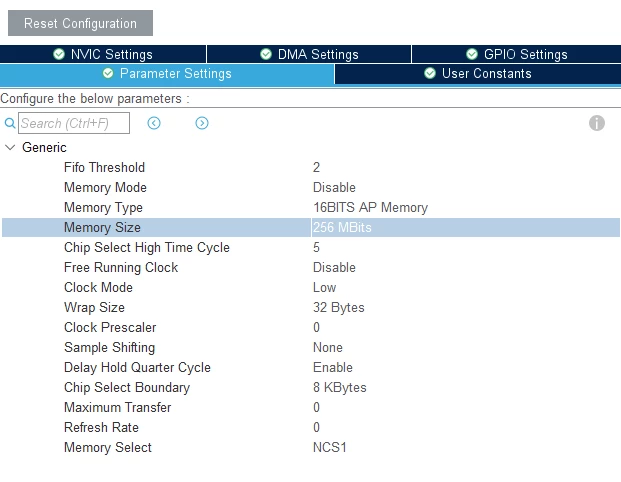Select the Clock Prescaler parameter label
Screen dimensions: 621x482
click(110, 328)
